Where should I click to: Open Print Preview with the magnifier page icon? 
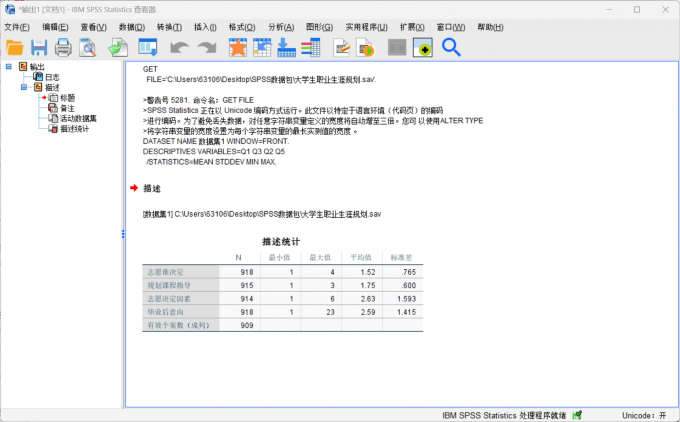[88, 47]
